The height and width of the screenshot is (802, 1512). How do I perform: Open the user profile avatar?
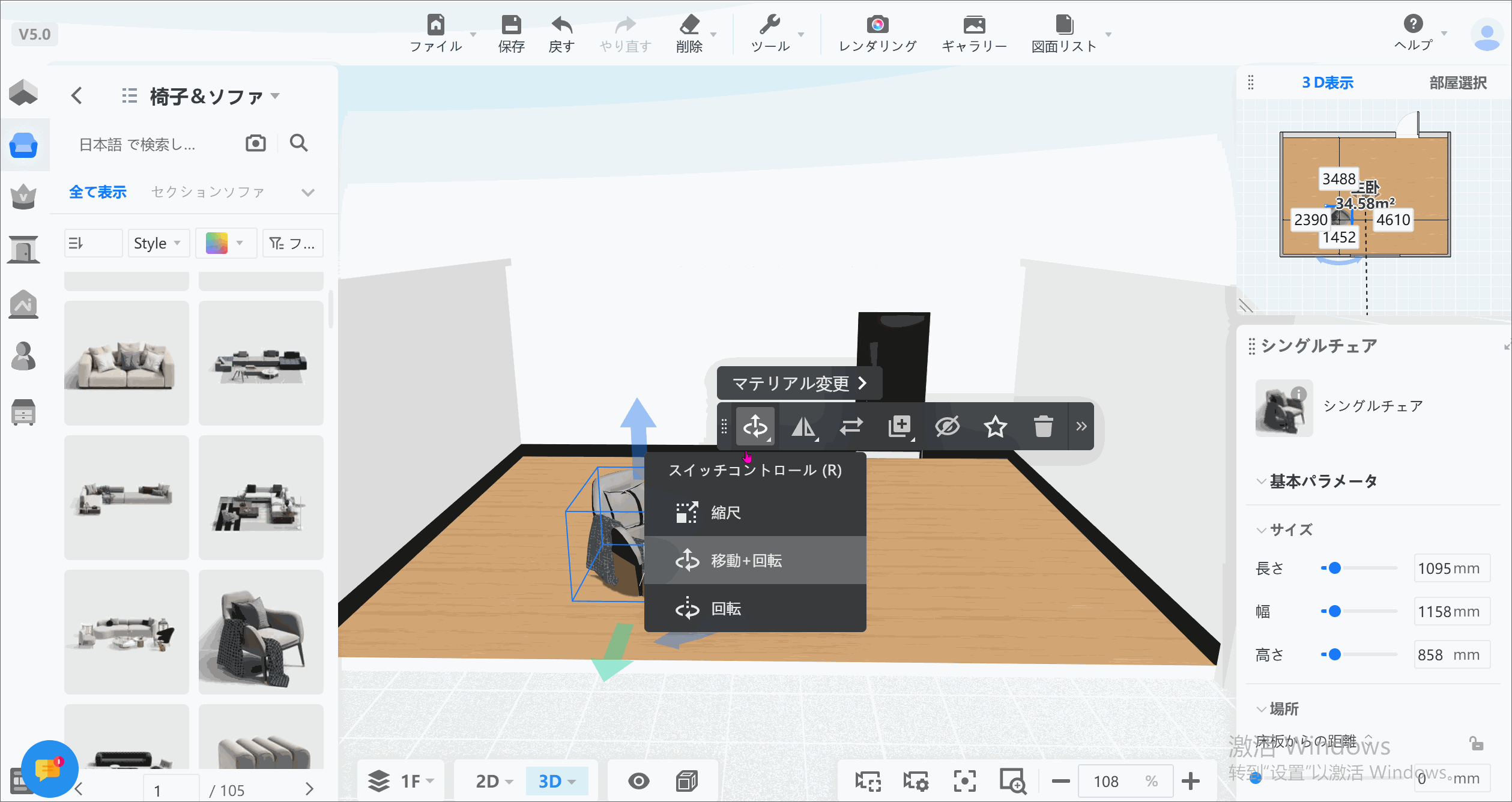1487,35
